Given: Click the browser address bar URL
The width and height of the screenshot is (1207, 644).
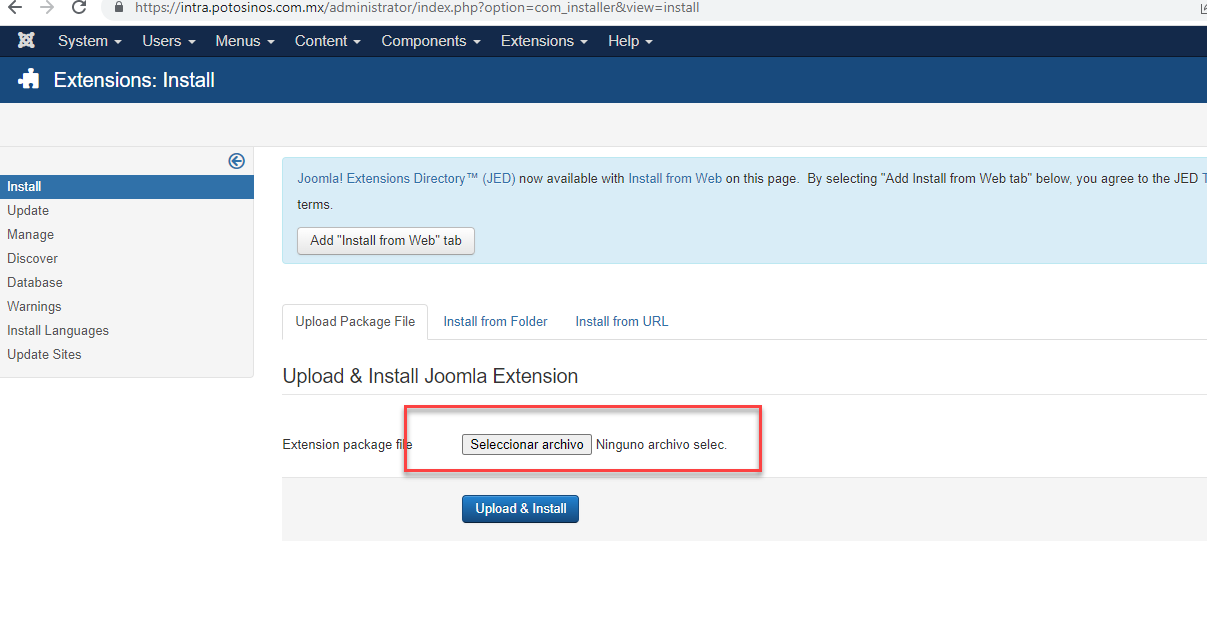Looking at the screenshot, I should point(417,8).
